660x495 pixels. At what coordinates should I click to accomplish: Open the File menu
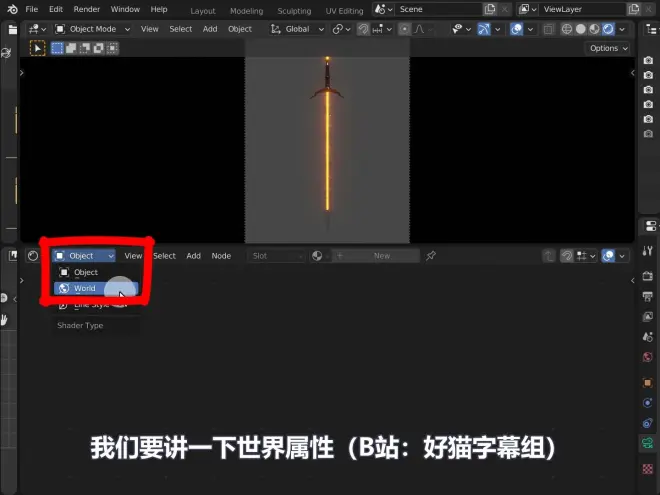(32, 9)
